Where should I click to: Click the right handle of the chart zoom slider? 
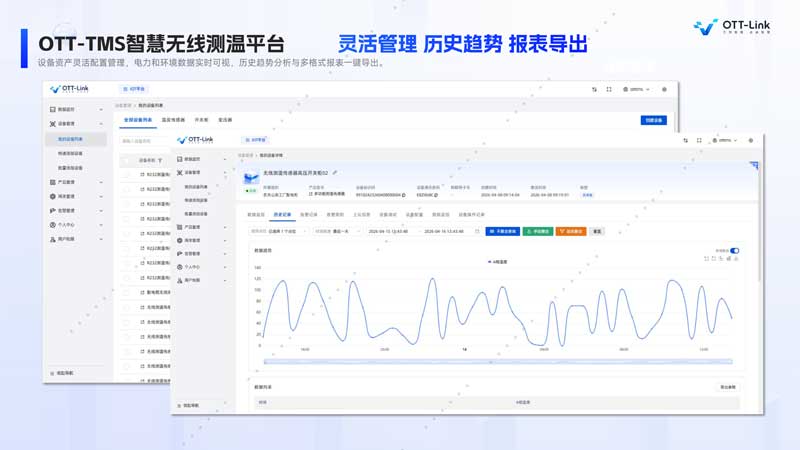[x=732, y=362]
